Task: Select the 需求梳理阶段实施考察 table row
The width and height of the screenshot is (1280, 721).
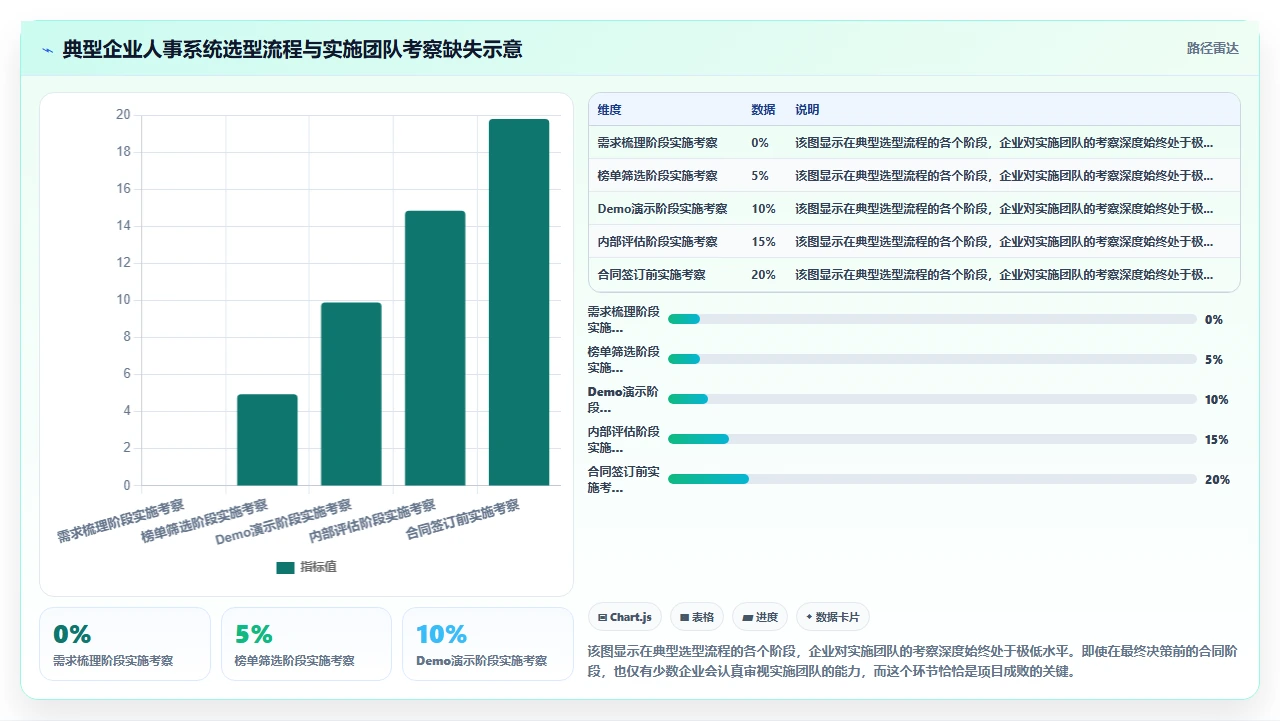Action: [x=914, y=142]
